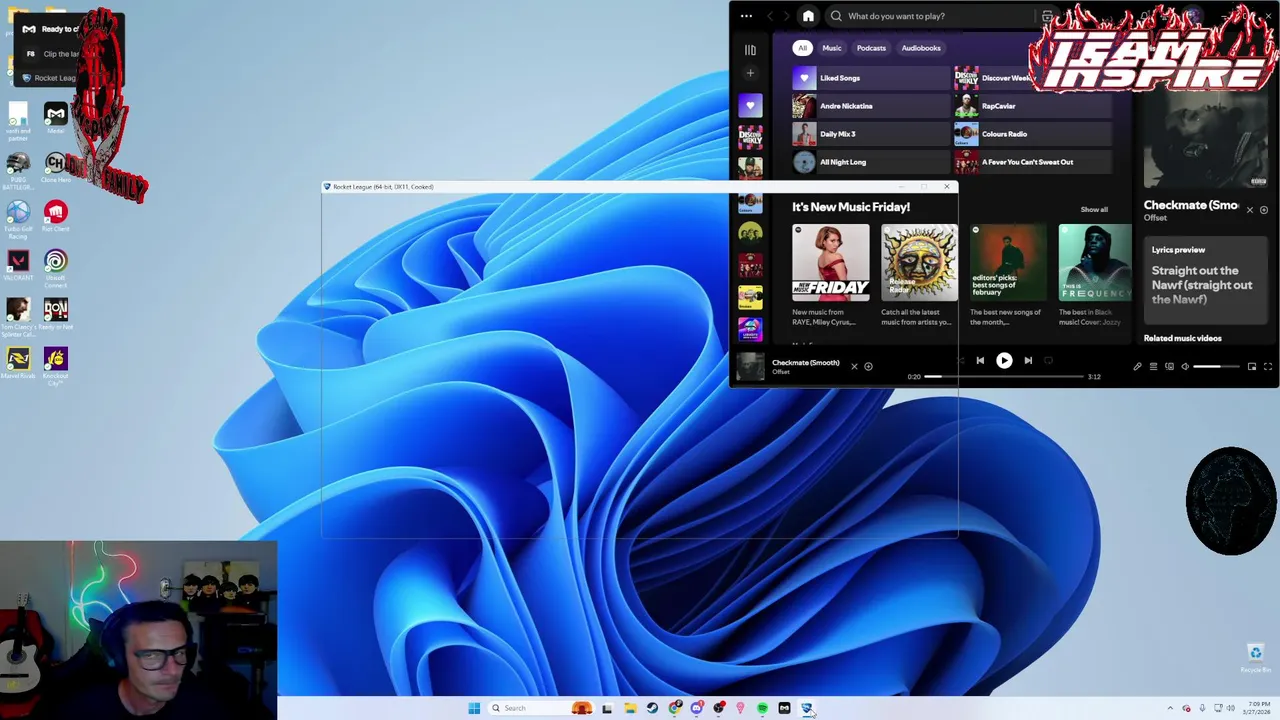The image size is (1280, 720).
Task: Open This Is Frequency playlist cover
Action: click(1096, 262)
